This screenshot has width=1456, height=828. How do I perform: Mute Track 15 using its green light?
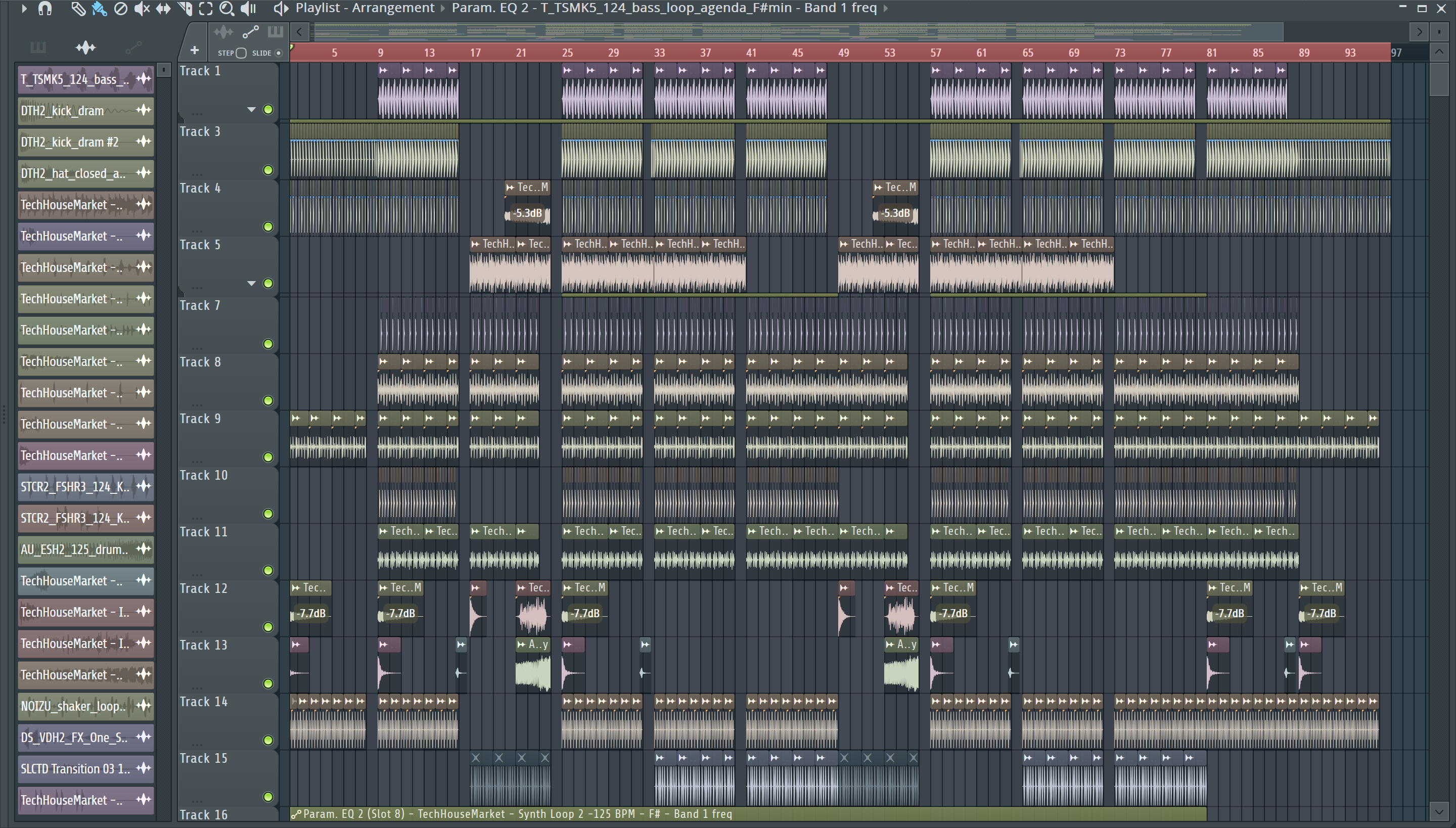tap(268, 797)
